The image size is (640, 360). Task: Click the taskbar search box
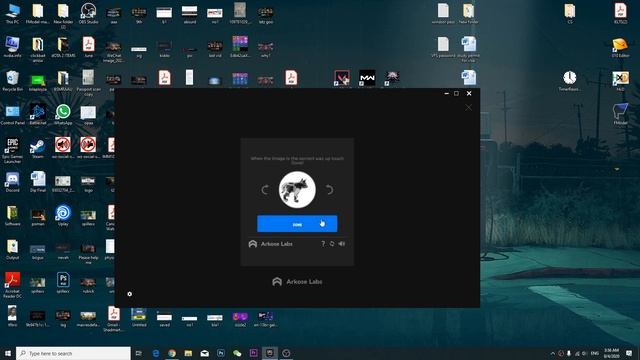pyautogui.click(x=73, y=353)
